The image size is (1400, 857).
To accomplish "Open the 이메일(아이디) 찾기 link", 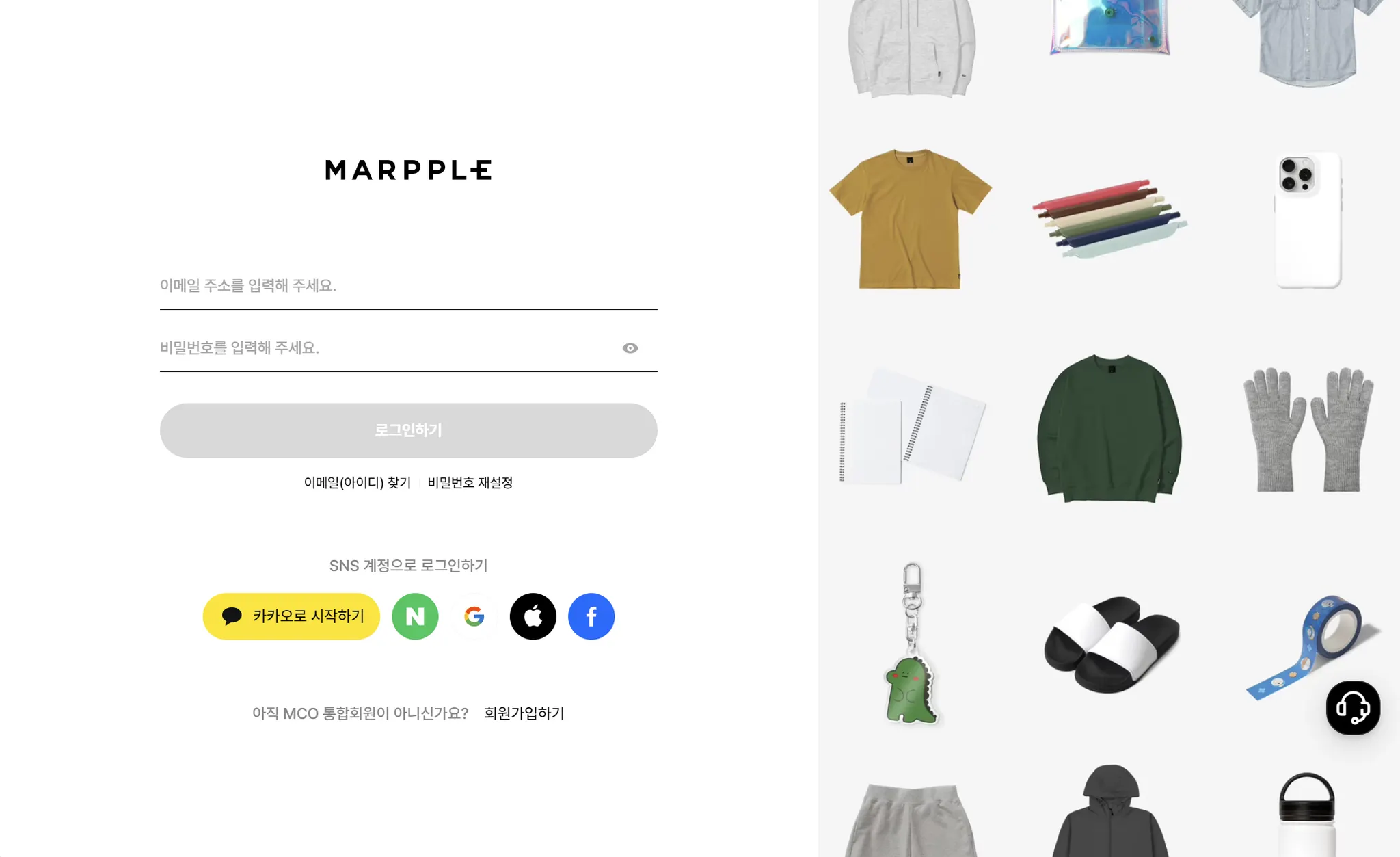I will pyautogui.click(x=358, y=483).
